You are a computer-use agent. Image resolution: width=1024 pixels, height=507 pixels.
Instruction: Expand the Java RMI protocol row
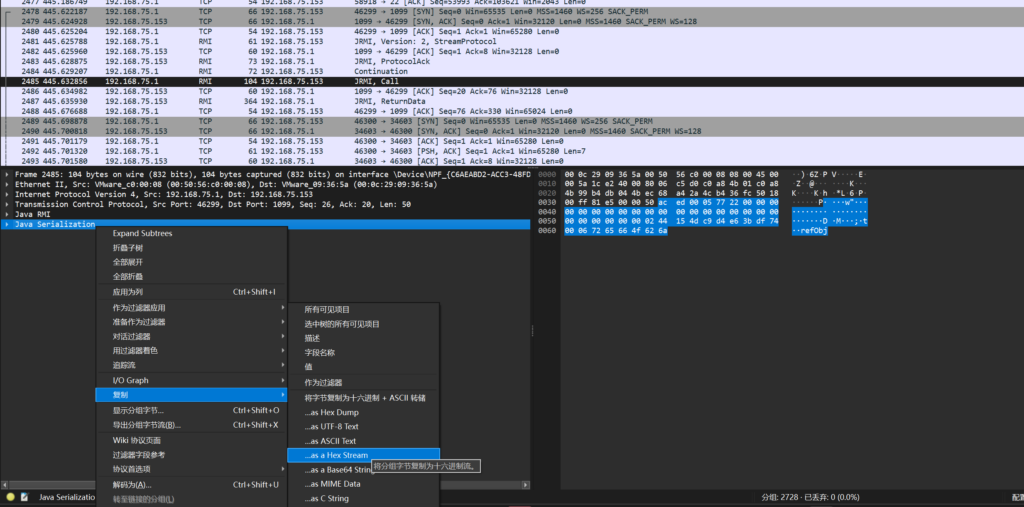[7, 214]
